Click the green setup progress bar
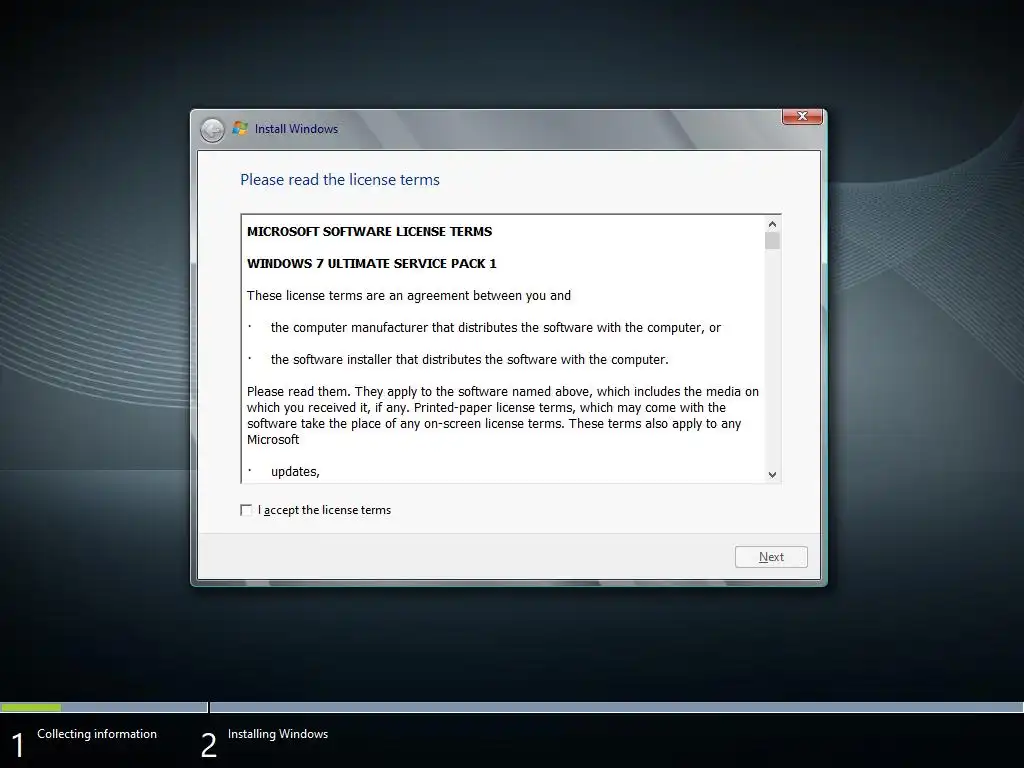This screenshot has height=768, width=1024. 31,707
